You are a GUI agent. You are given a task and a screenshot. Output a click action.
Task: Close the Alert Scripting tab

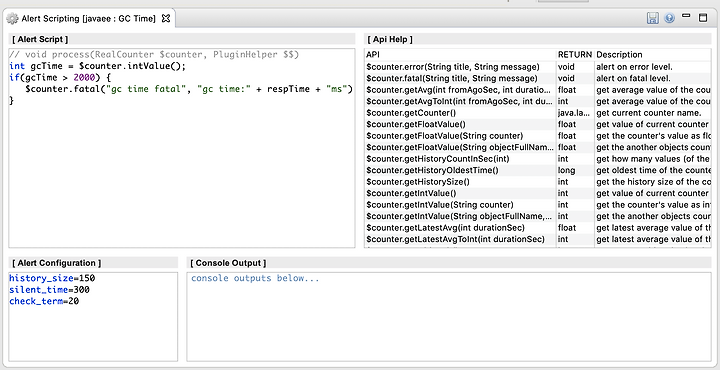[x=166, y=18]
